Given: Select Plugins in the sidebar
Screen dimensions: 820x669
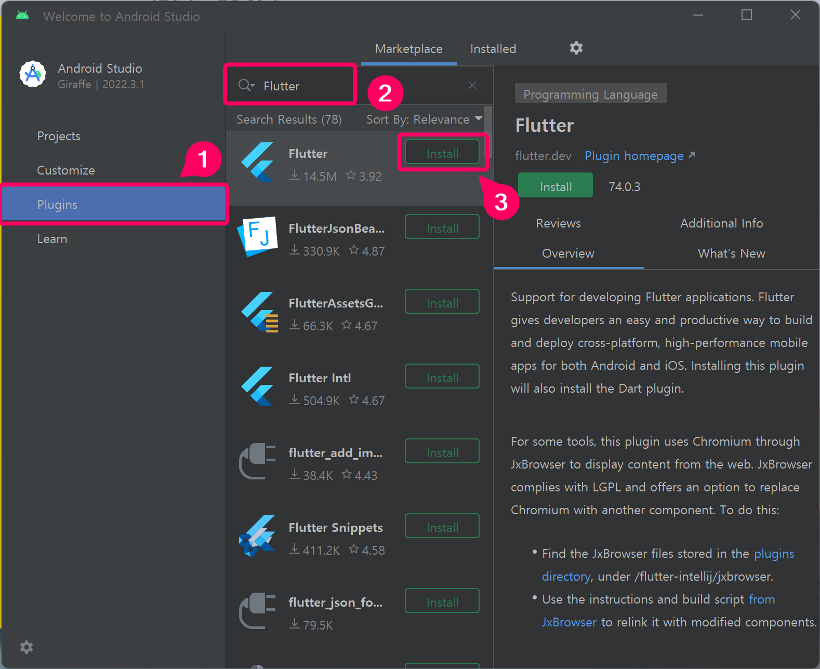Looking at the screenshot, I should [x=113, y=205].
